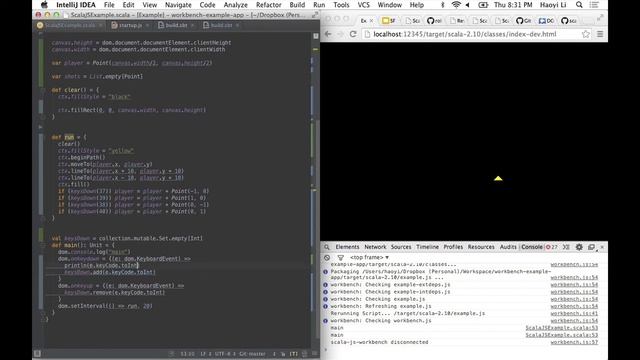Click the DevTools search magnifier icon
Viewport: 640px width, 360px height.
point(327,247)
